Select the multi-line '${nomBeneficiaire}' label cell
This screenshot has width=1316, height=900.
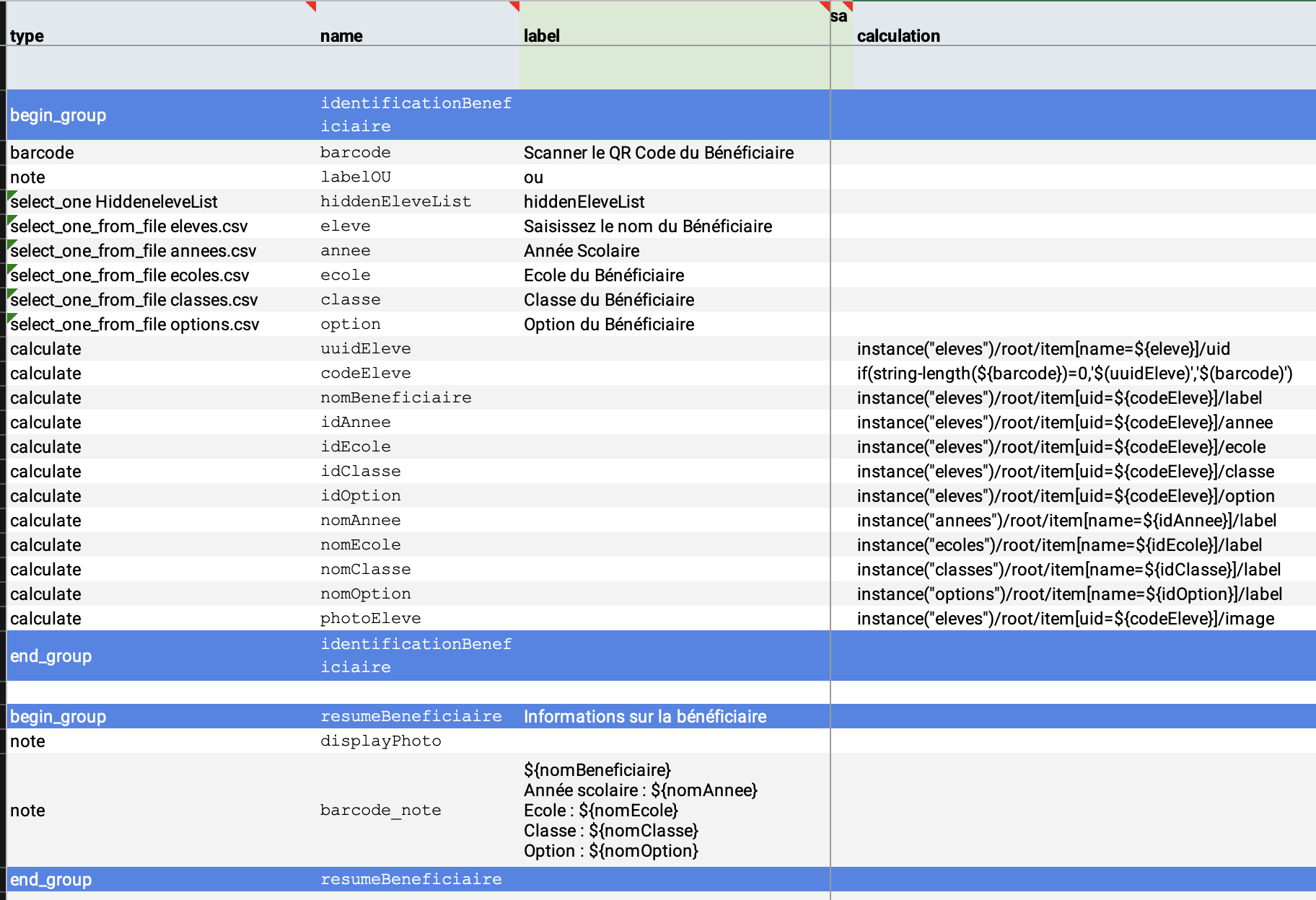click(x=675, y=810)
